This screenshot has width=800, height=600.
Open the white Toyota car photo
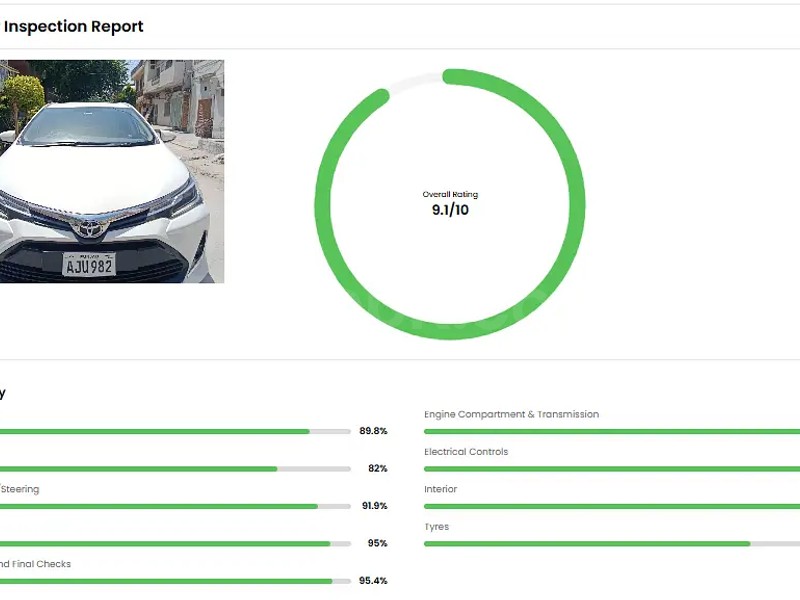pyautogui.click(x=112, y=171)
